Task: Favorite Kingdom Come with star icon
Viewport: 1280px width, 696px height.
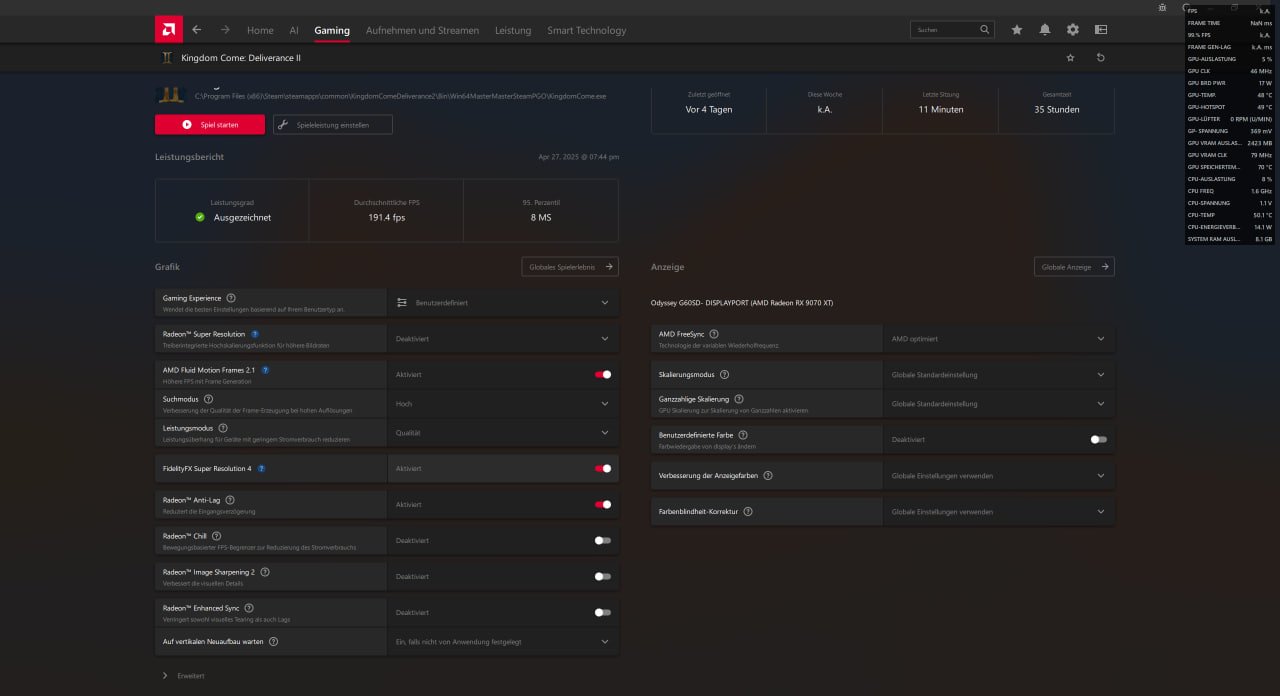Action: click(1071, 58)
